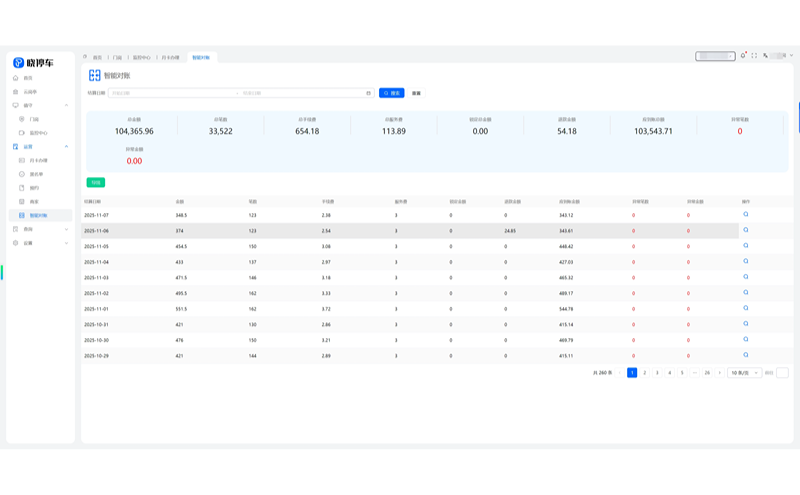The image size is (800, 495).
Task: Click the language switch icon in the header
Action: coord(765,56)
